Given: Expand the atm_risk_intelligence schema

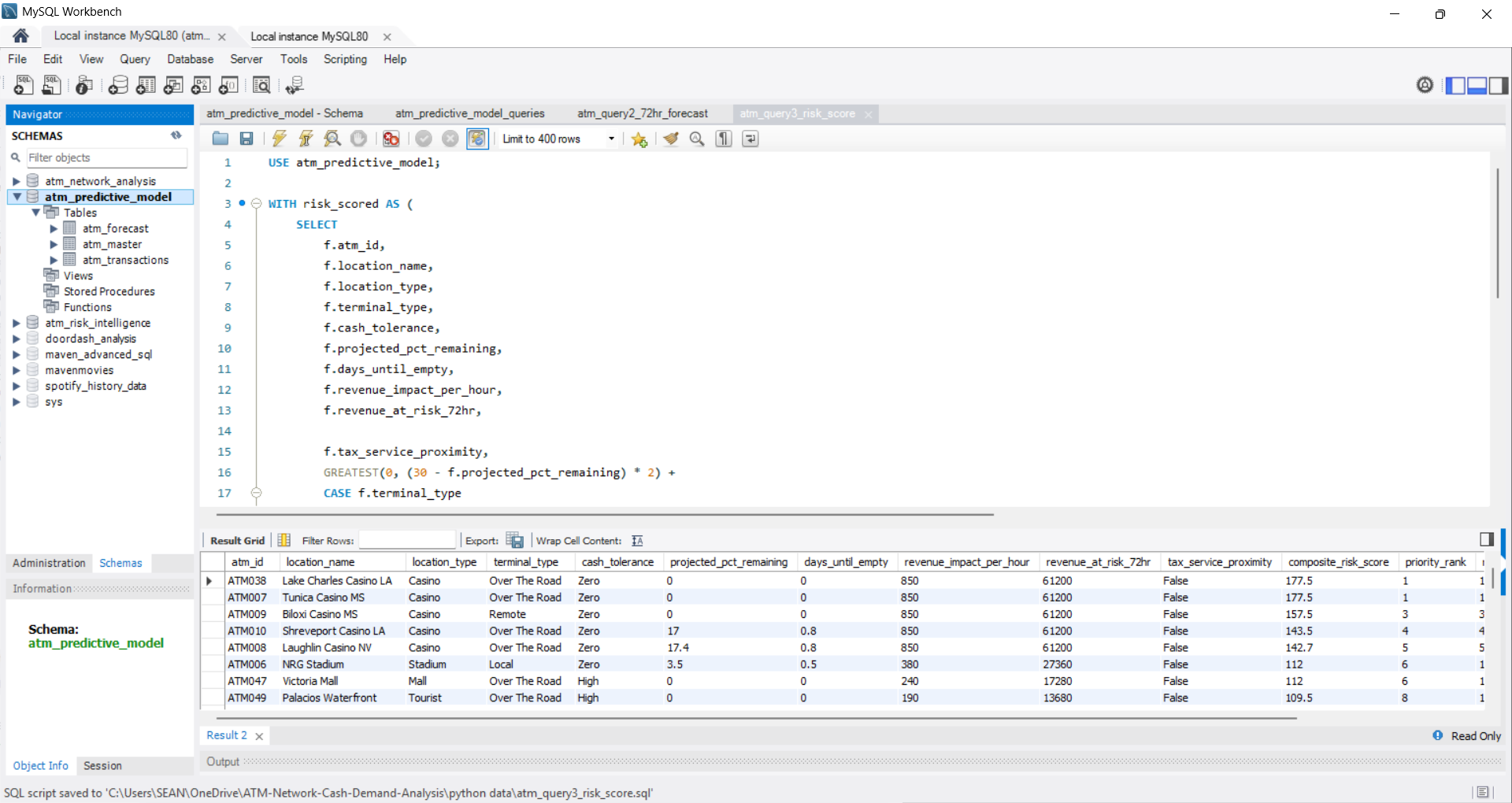Looking at the screenshot, I should tap(16, 323).
